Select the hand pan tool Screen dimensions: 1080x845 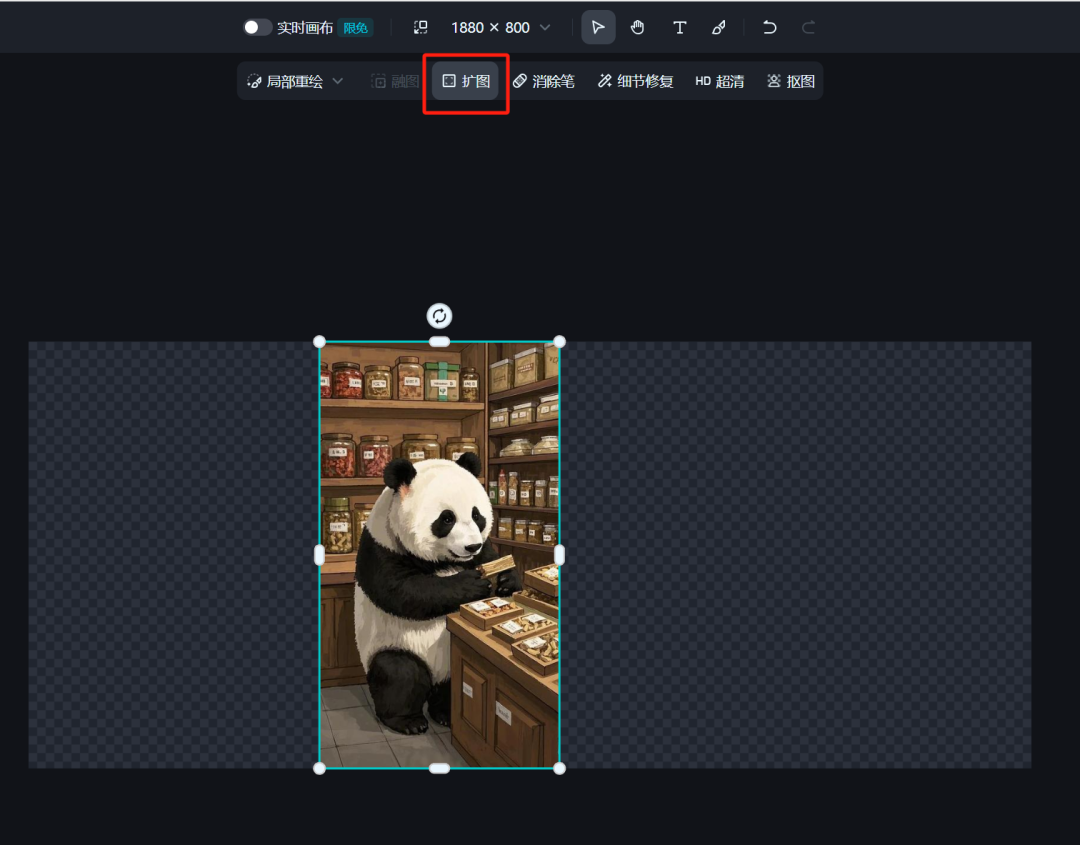(x=637, y=27)
